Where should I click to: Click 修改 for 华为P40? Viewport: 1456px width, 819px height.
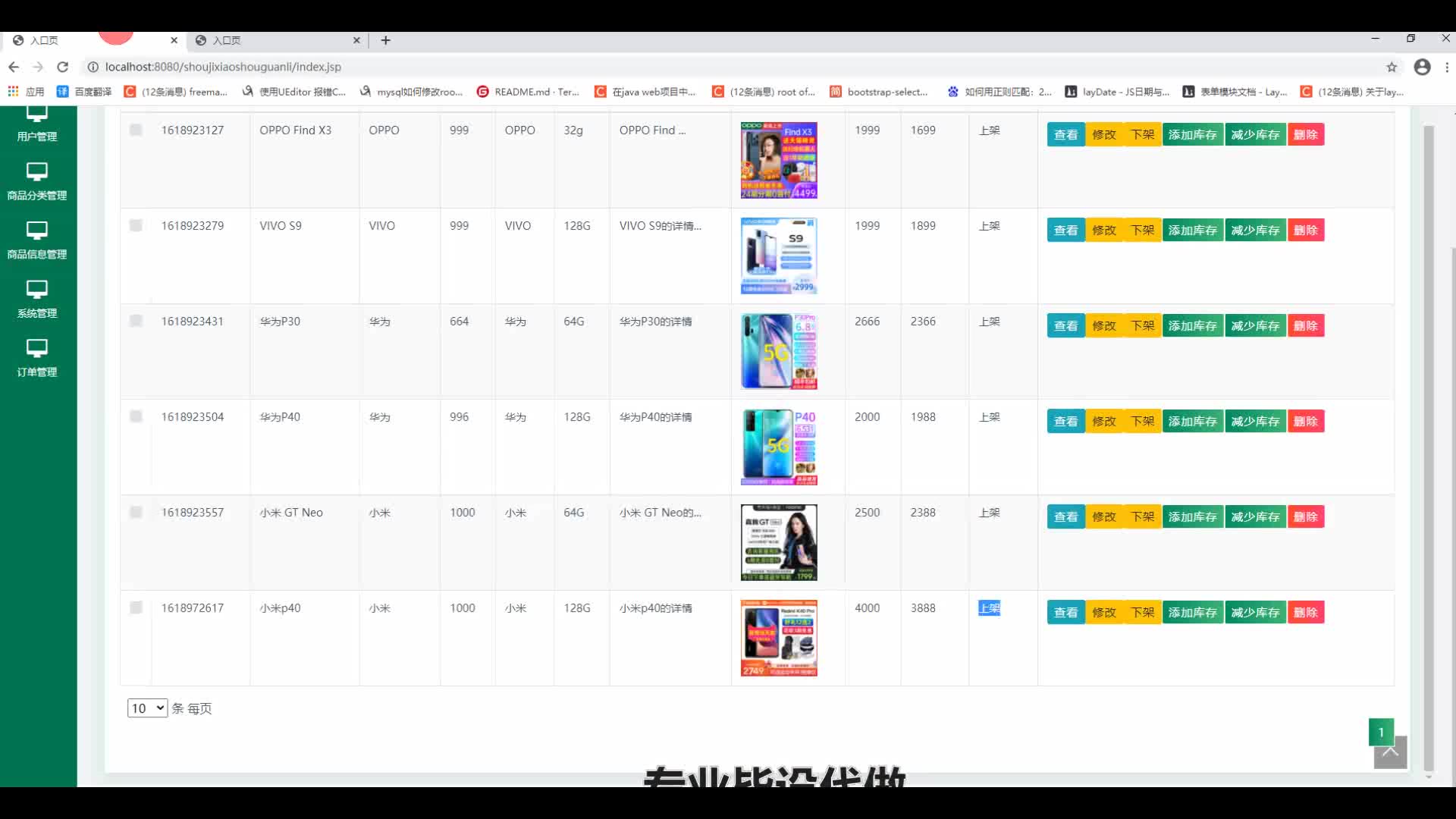1104,421
